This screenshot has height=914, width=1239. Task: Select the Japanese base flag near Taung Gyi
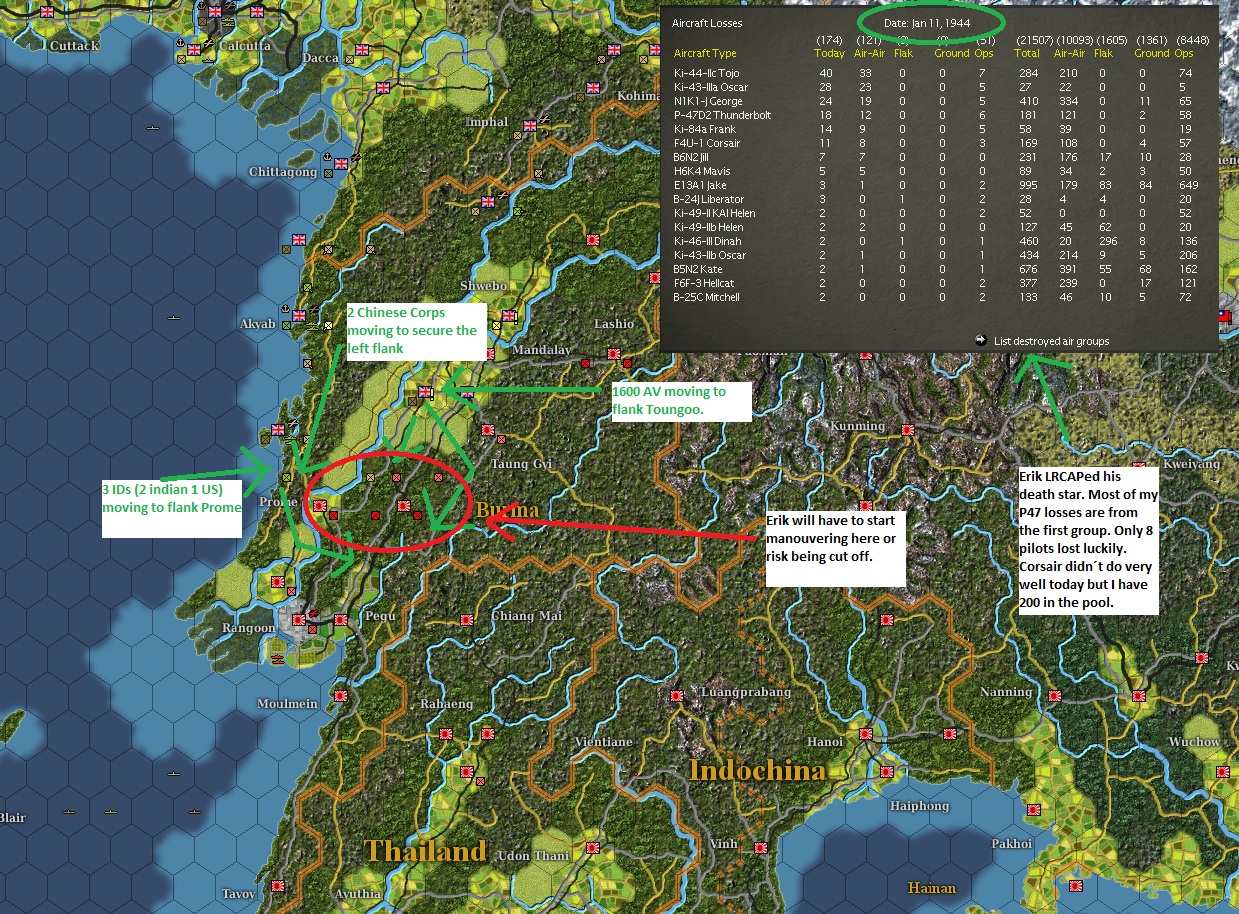[x=487, y=431]
